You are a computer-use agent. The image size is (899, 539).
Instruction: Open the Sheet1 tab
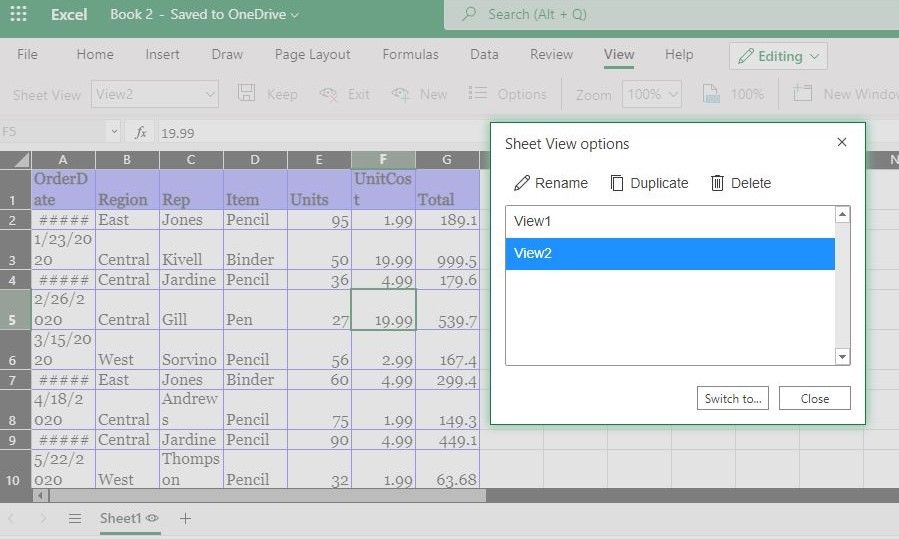tap(120, 518)
